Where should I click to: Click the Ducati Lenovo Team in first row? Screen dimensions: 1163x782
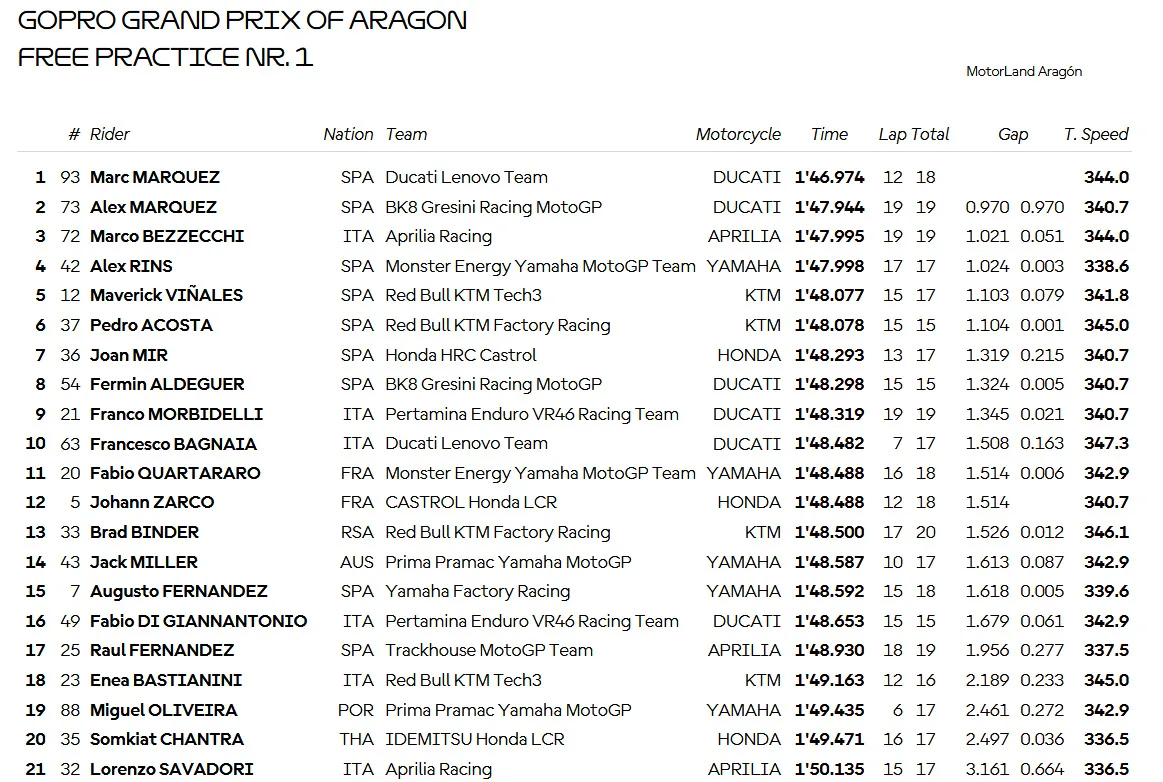(467, 177)
